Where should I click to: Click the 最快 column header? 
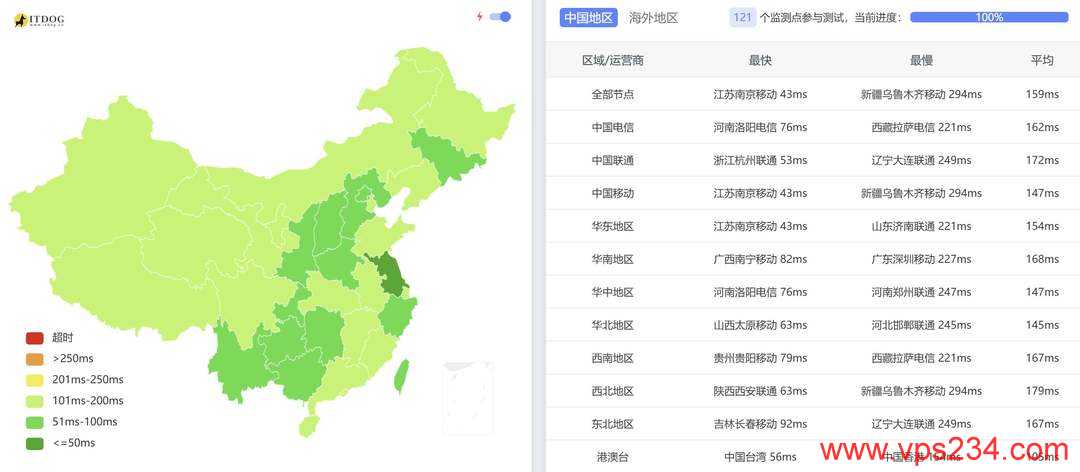pos(760,61)
